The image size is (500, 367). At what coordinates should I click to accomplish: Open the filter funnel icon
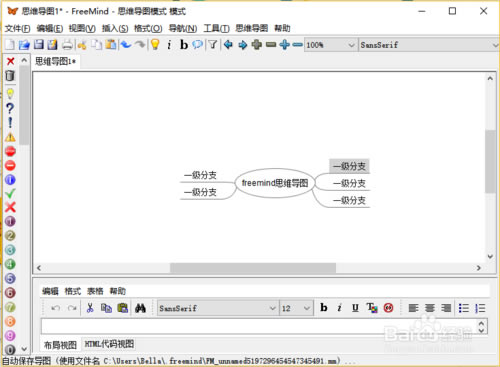213,45
